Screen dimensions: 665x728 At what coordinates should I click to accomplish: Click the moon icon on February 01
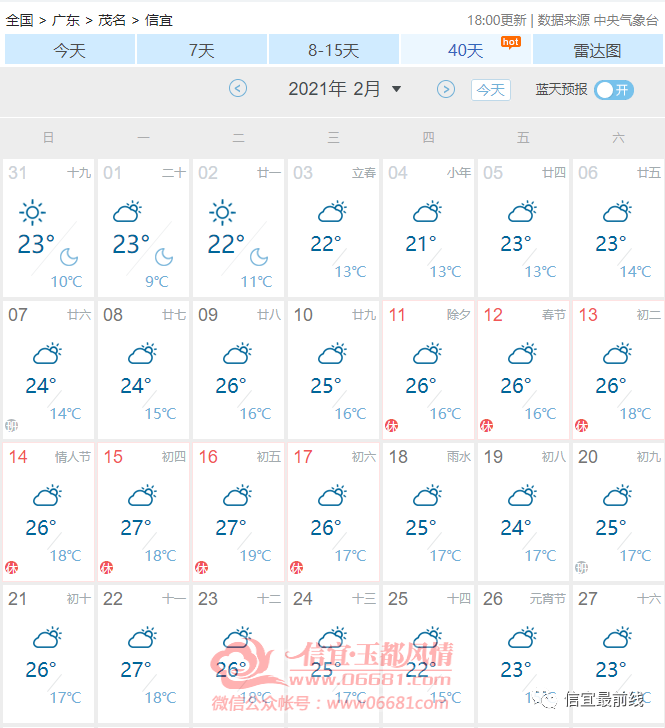(x=163, y=257)
